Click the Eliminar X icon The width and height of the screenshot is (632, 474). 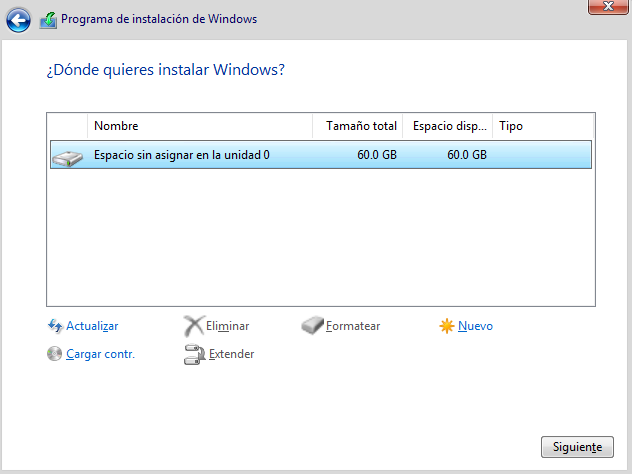coord(194,326)
